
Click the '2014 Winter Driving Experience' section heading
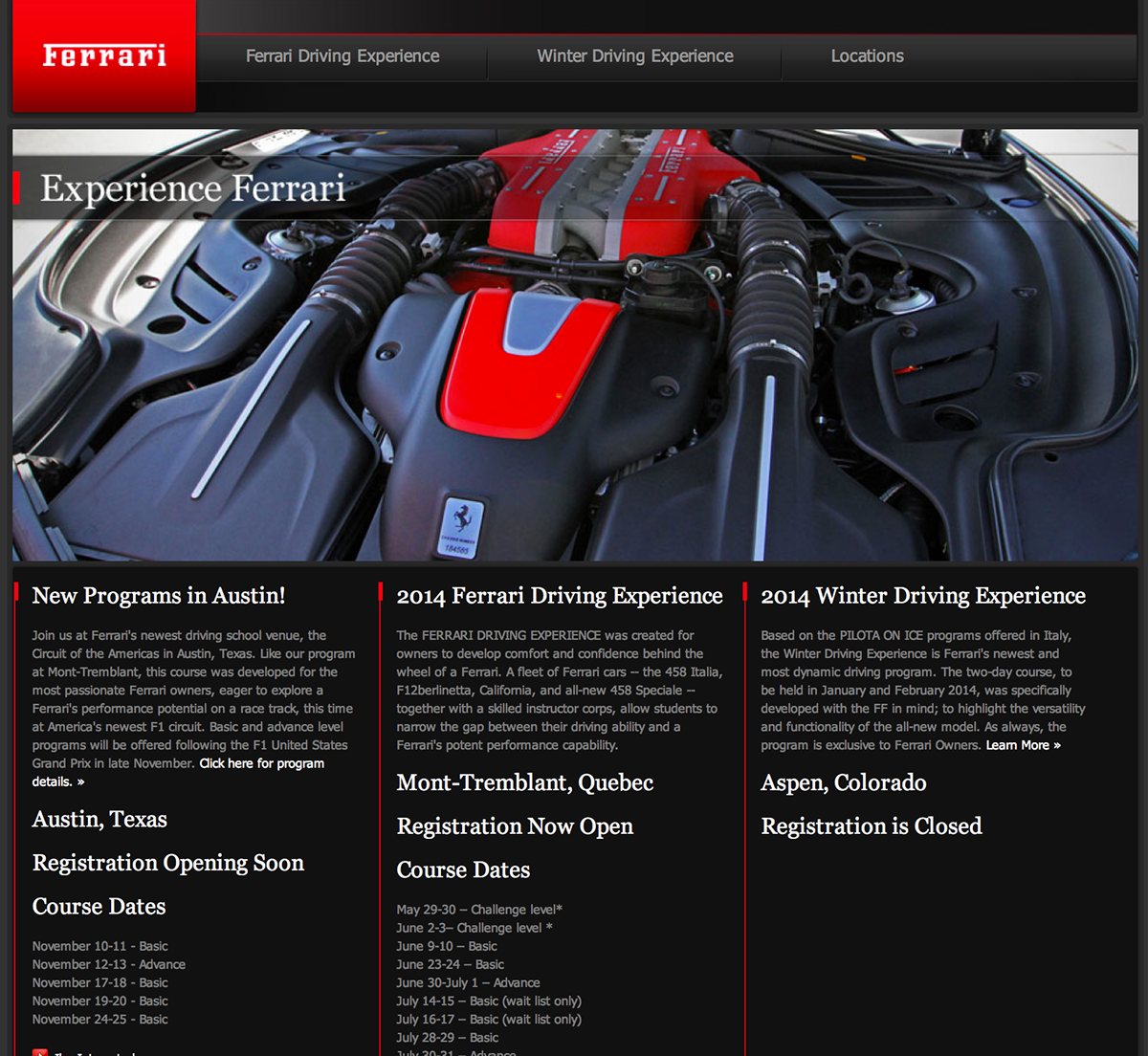923,596
